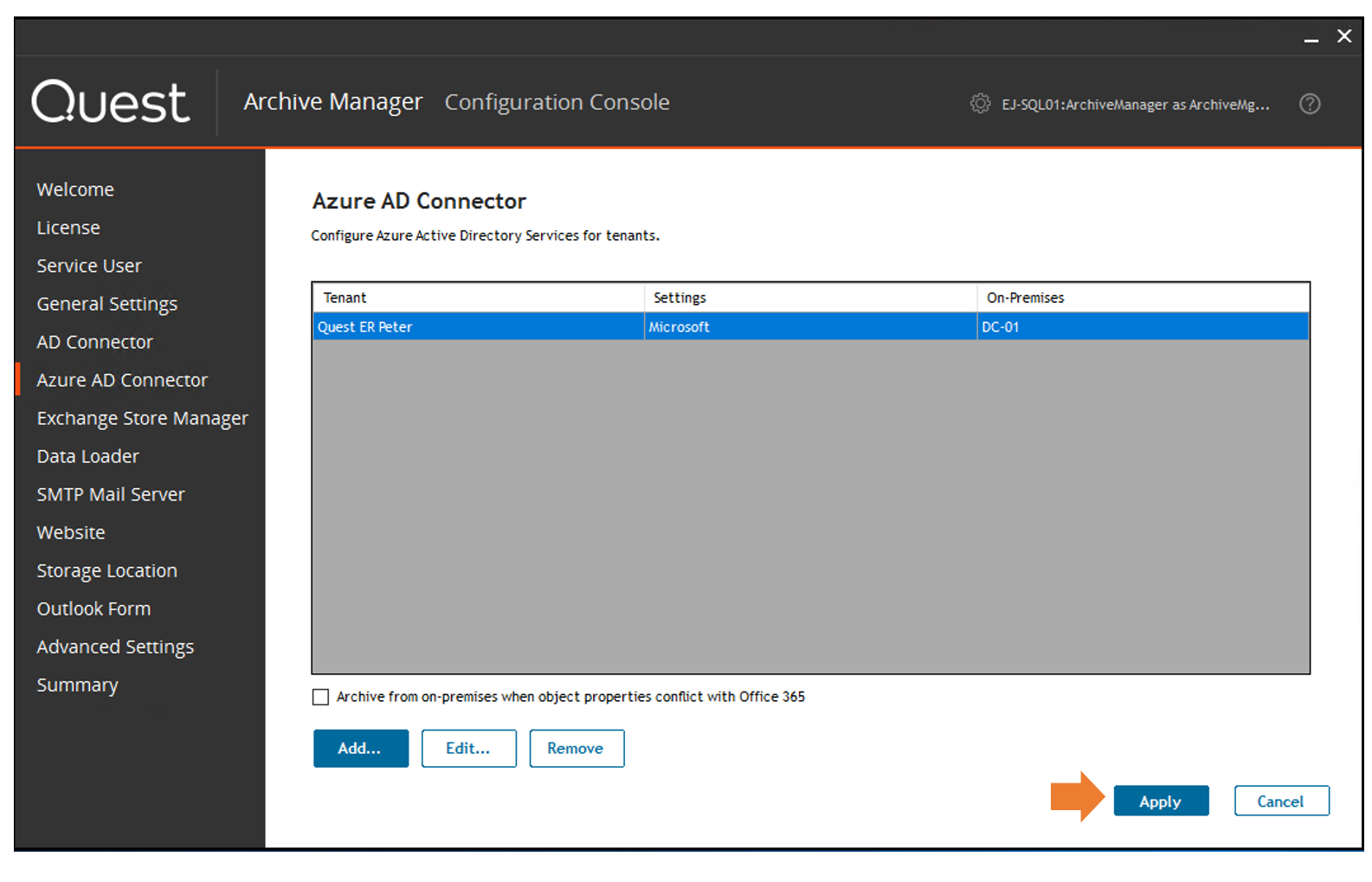
Task: Click the Edit... button
Action: [468, 749]
